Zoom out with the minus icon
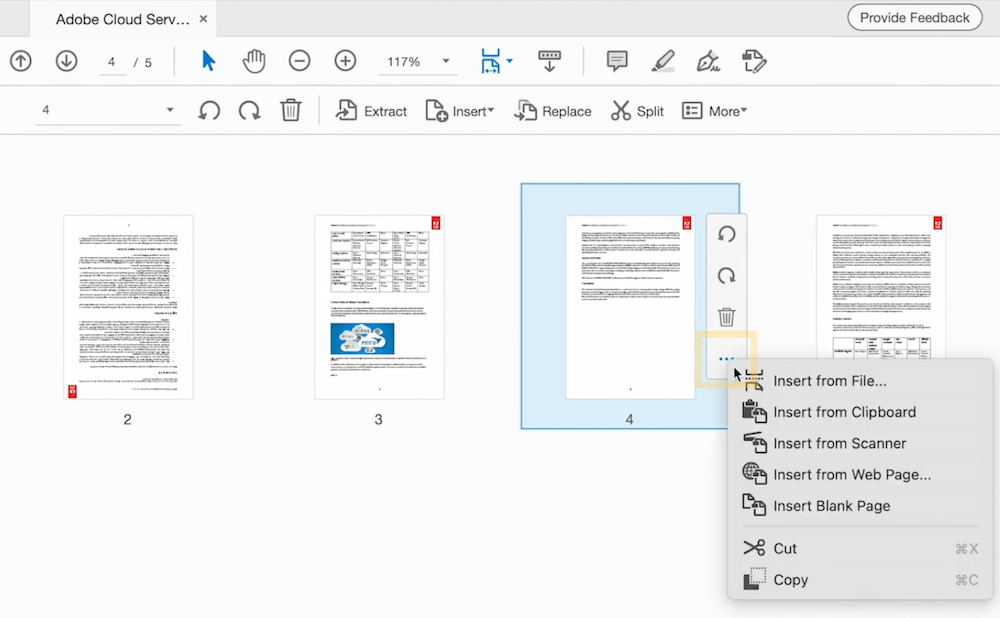 [299, 61]
